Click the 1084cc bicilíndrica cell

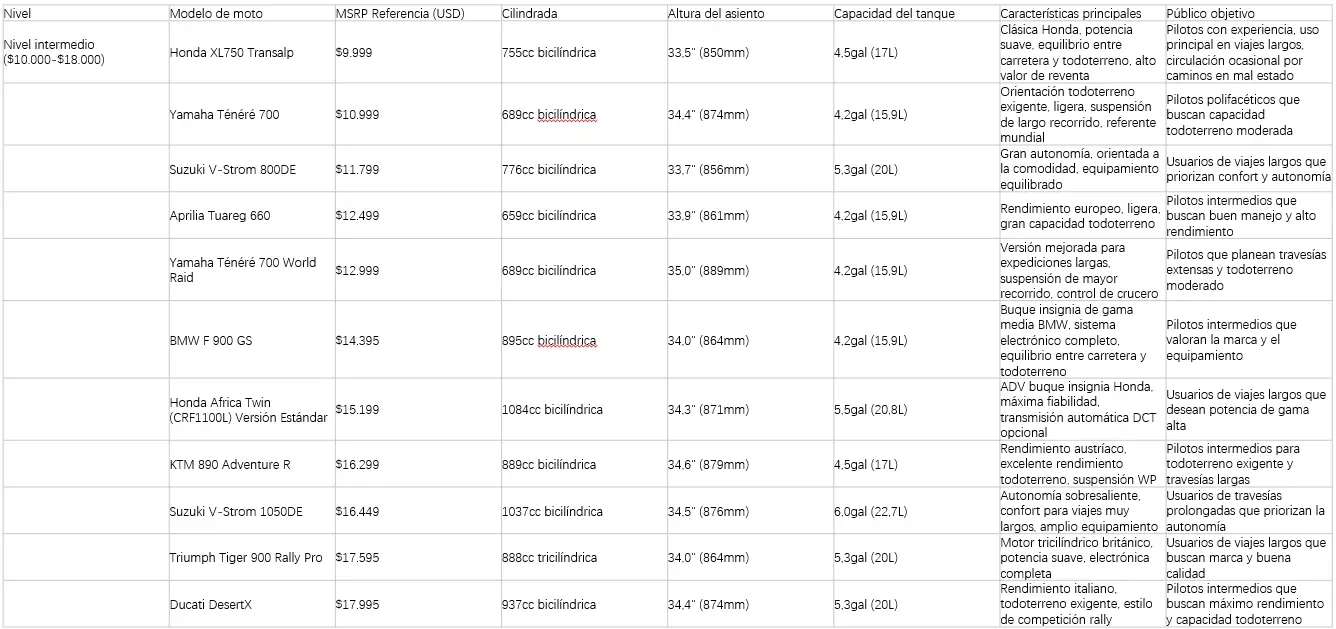pos(583,410)
